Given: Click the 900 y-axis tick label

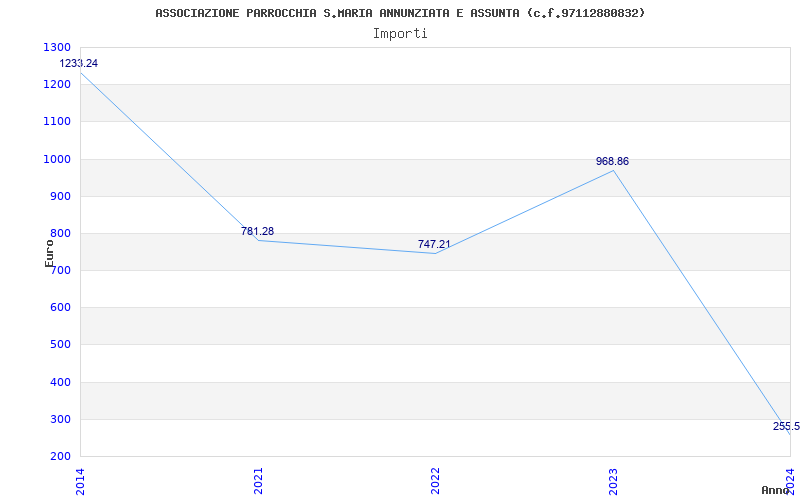Looking at the screenshot, I should coord(60,196).
